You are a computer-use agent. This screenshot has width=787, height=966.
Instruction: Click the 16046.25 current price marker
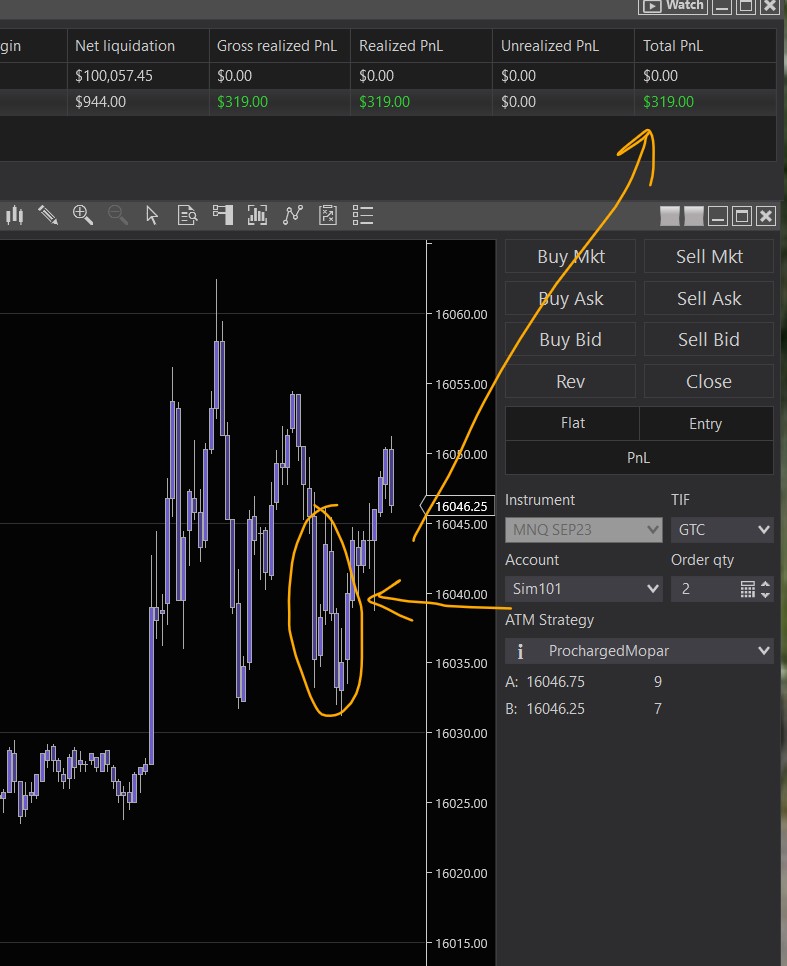pyautogui.click(x=459, y=506)
